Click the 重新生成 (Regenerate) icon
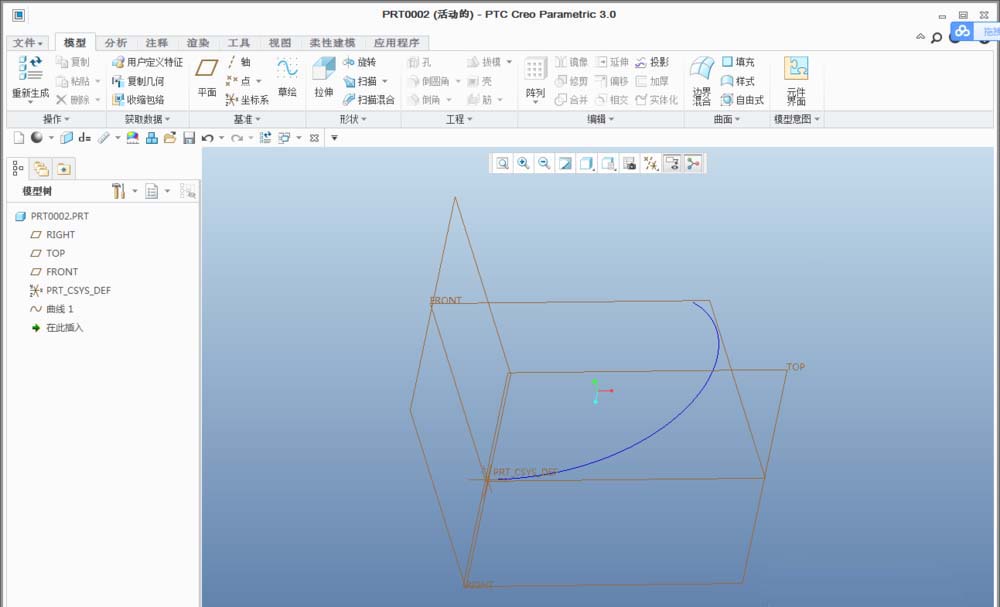1000x607 pixels. [x=30, y=68]
